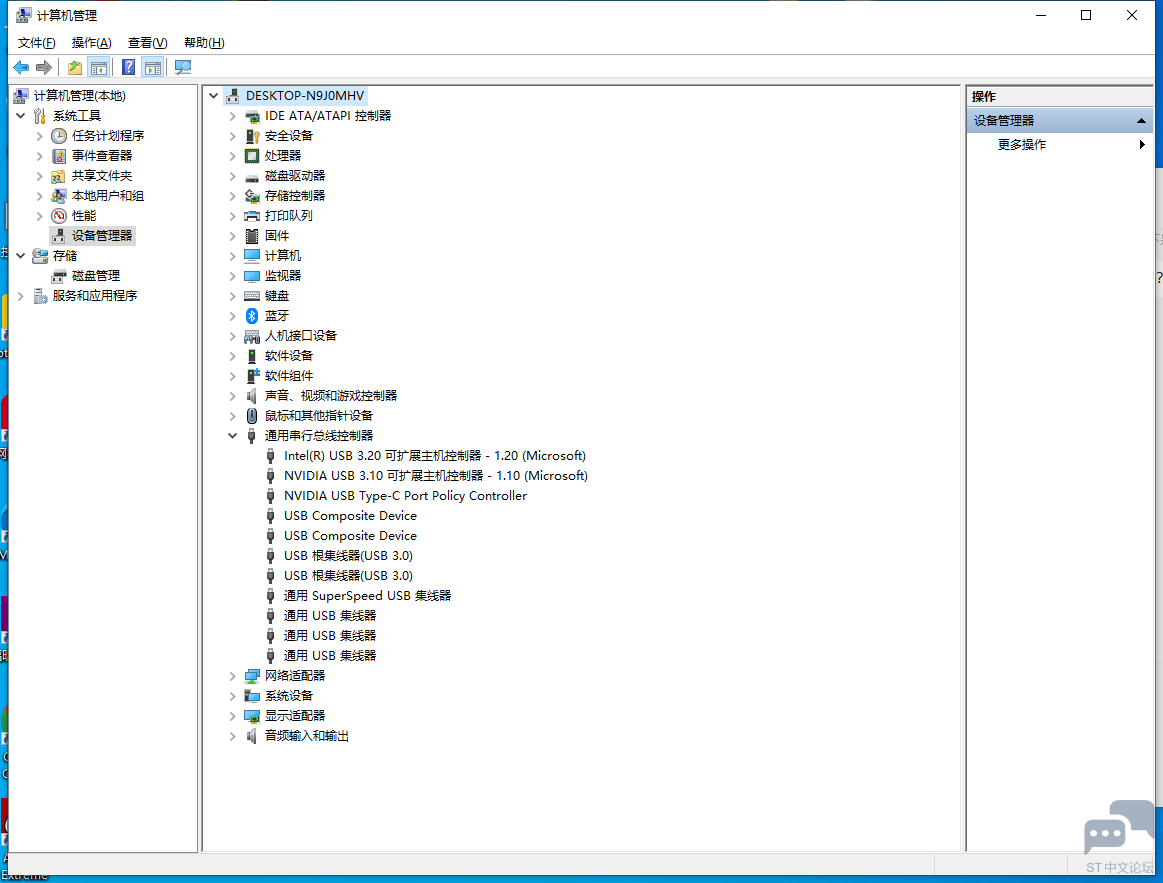The height and width of the screenshot is (883, 1163).
Task: Click the 显示适配器 display adapter icon
Action: coord(252,716)
